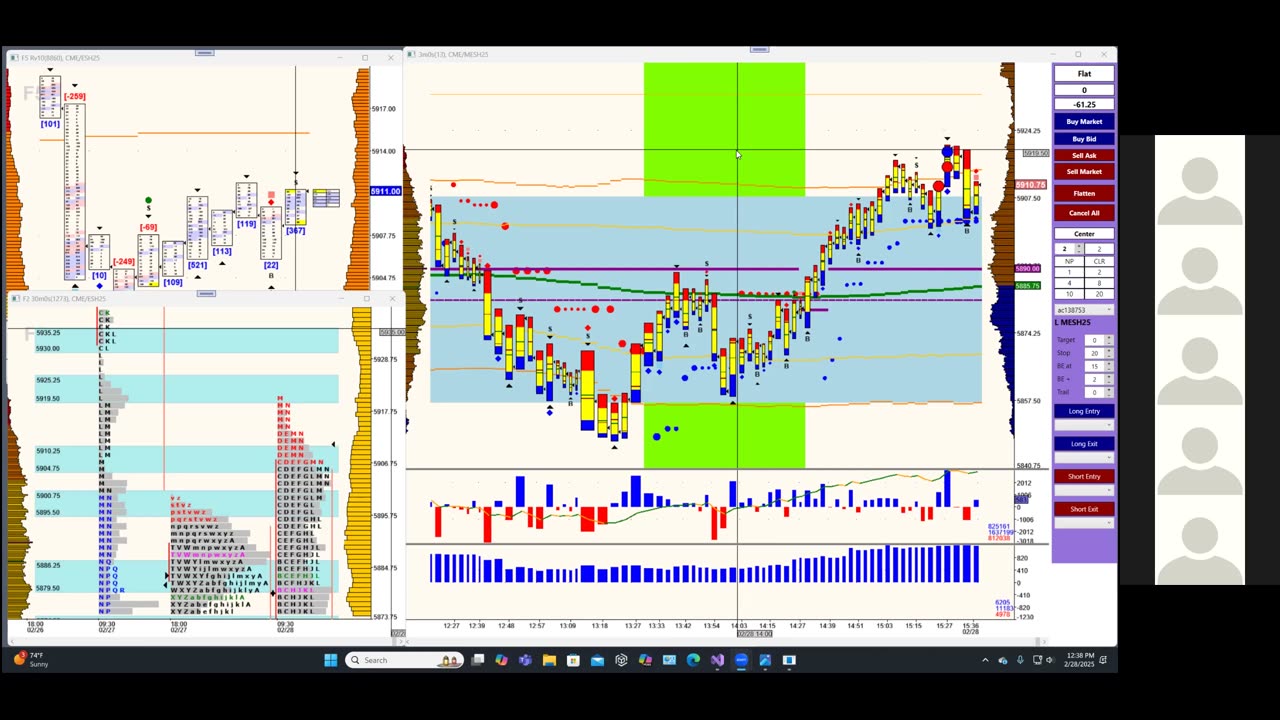Click the Stop value field
Screen dimensions: 1280x720
tap(1094, 353)
